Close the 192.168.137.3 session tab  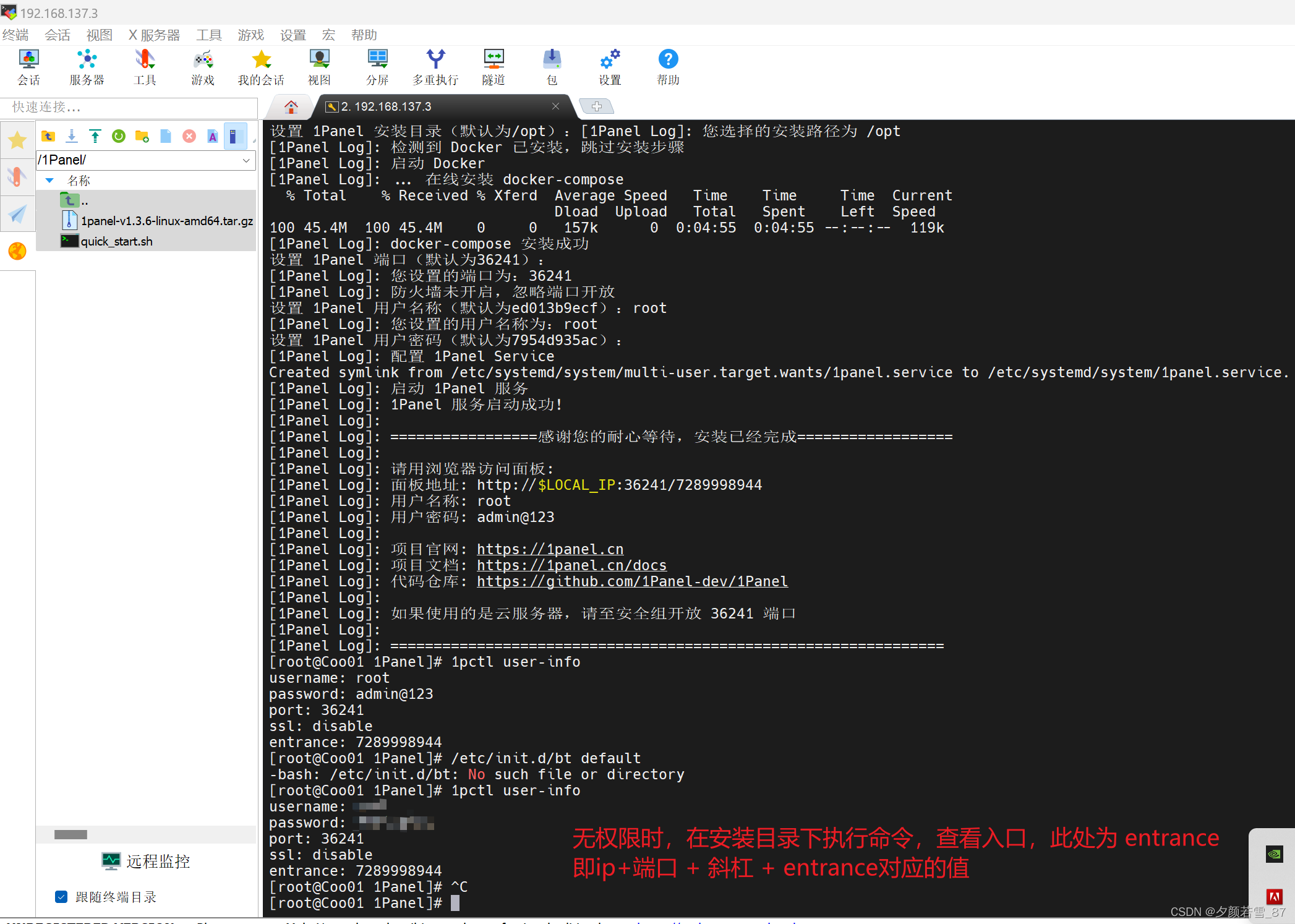pyautogui.click(x=555, y=106)
